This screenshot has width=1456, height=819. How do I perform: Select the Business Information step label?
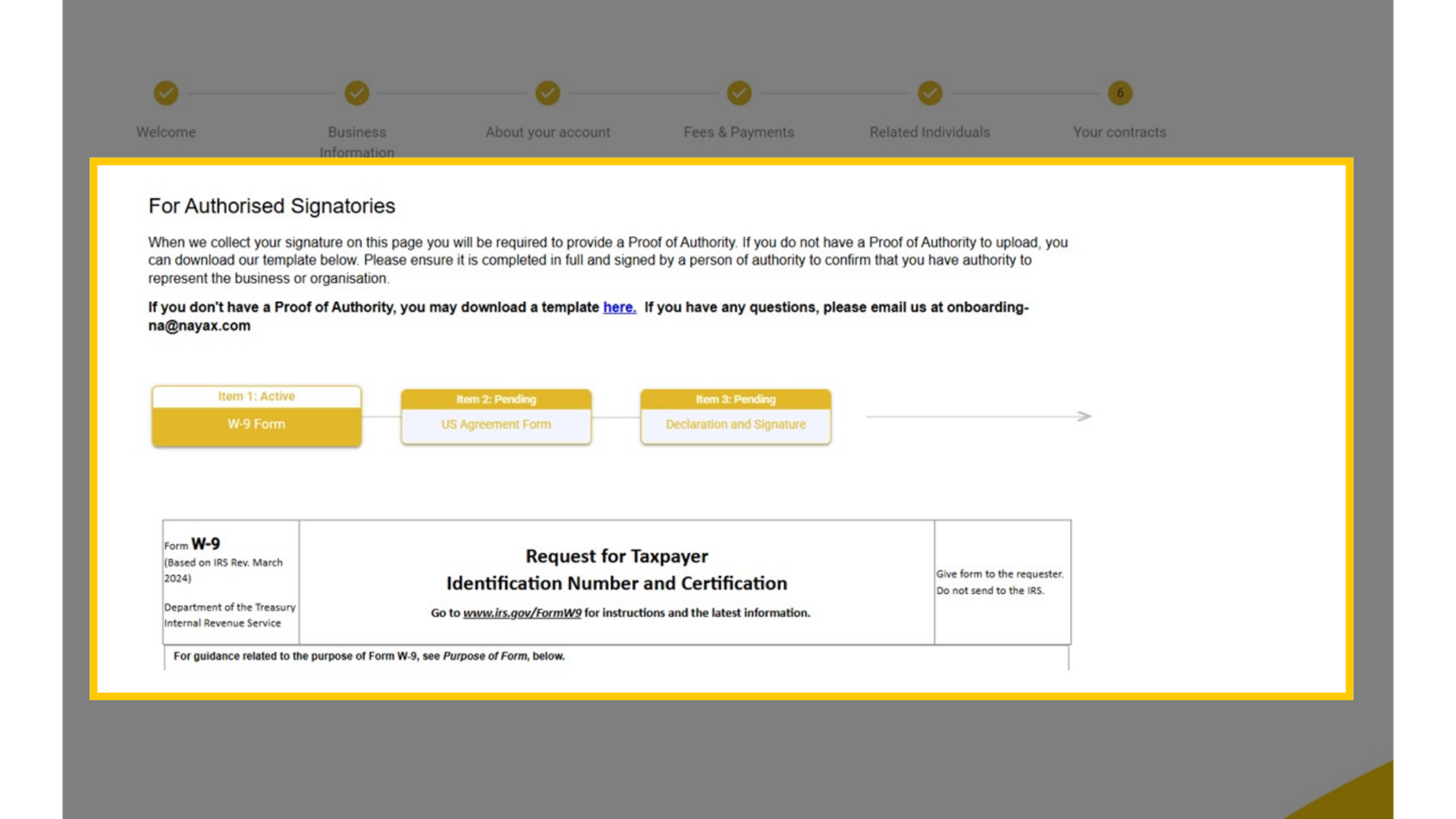(357, 142)
